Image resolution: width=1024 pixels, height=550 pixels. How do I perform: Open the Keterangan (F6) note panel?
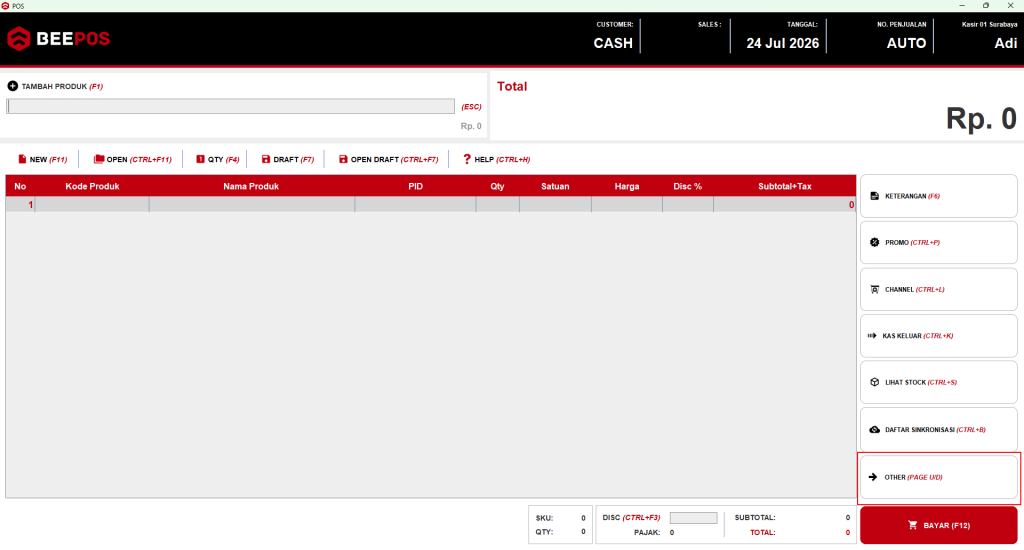pos(938,196)
